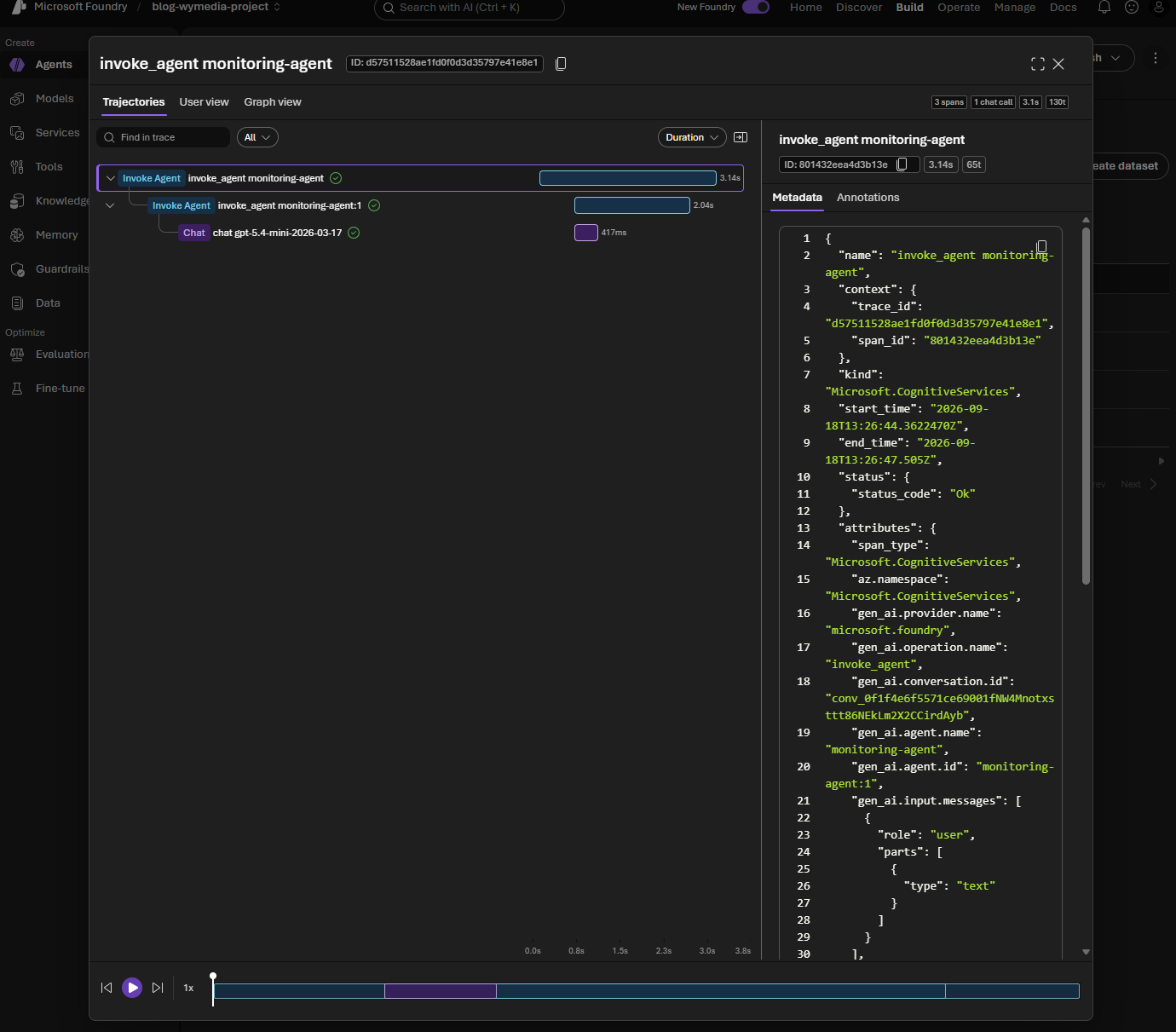
Task: Play the trace timeline
Action: [132, 988]
